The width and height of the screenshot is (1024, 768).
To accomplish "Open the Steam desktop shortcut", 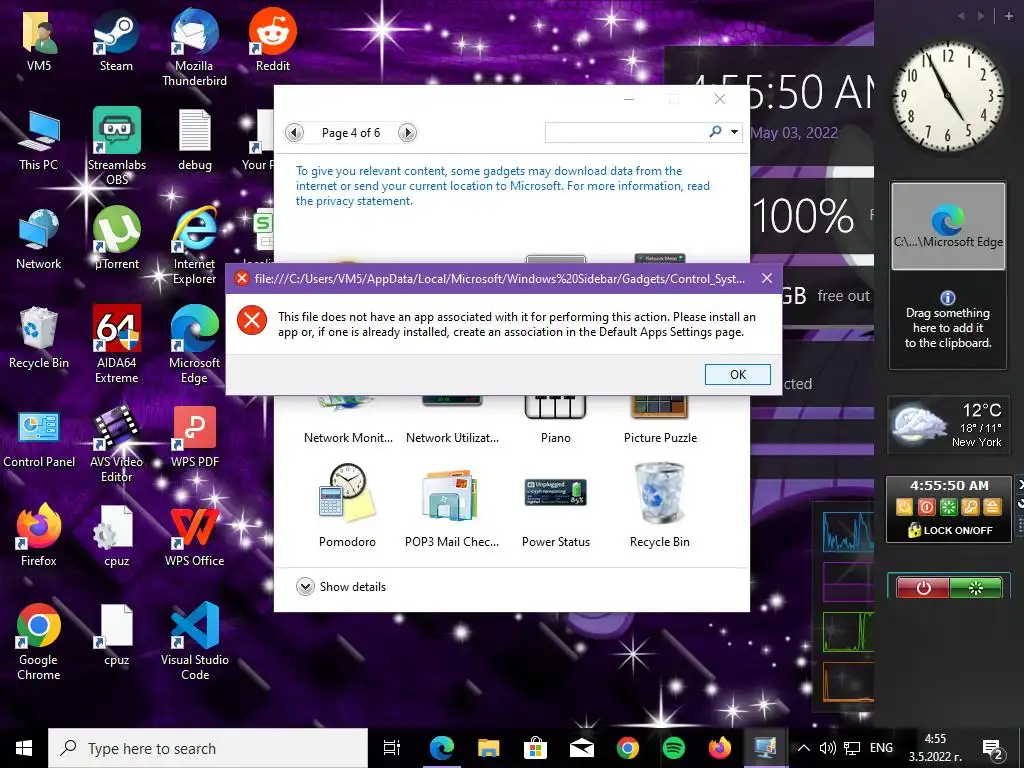I will tap(116, 40).
